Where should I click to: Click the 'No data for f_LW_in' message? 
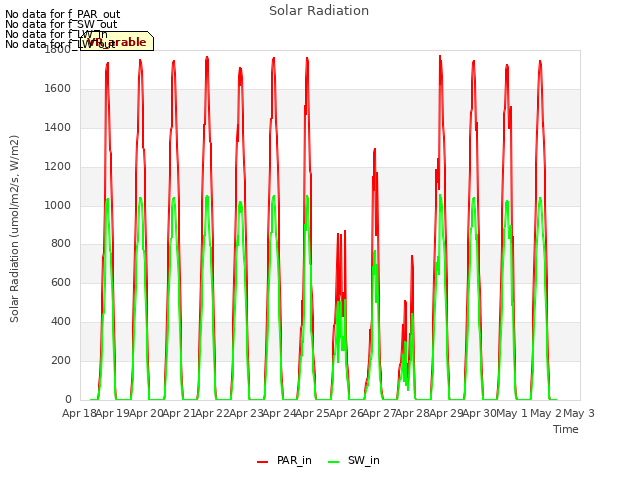(56, 34)
